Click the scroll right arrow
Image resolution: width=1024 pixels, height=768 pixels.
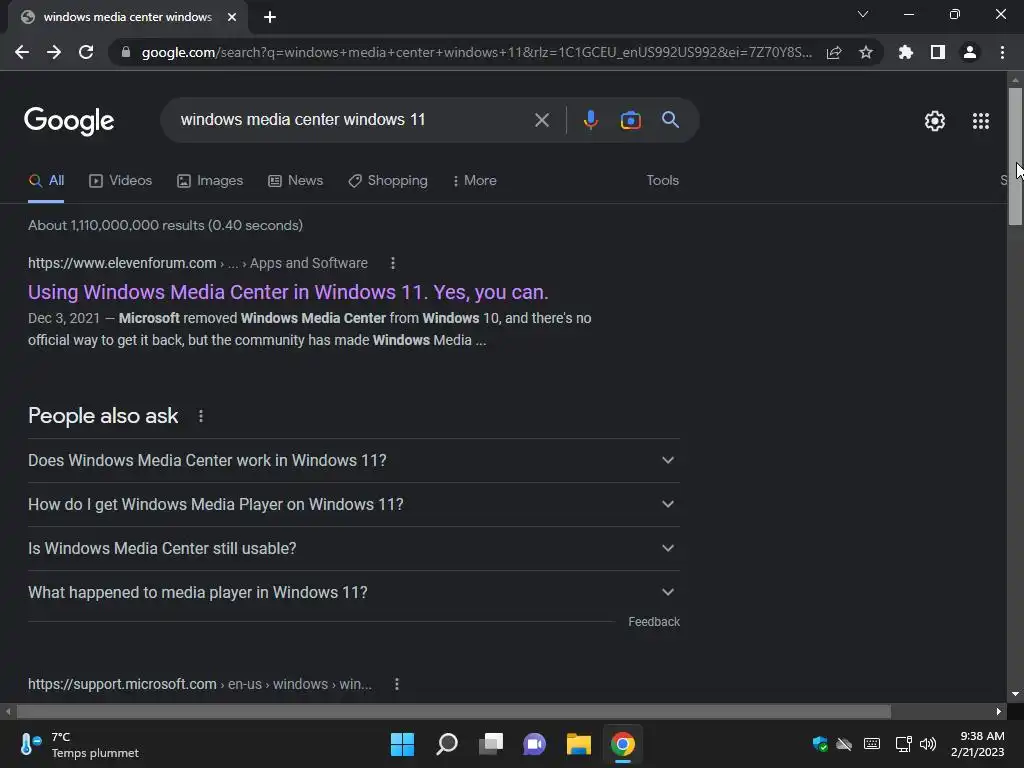(x=999, y=711)
